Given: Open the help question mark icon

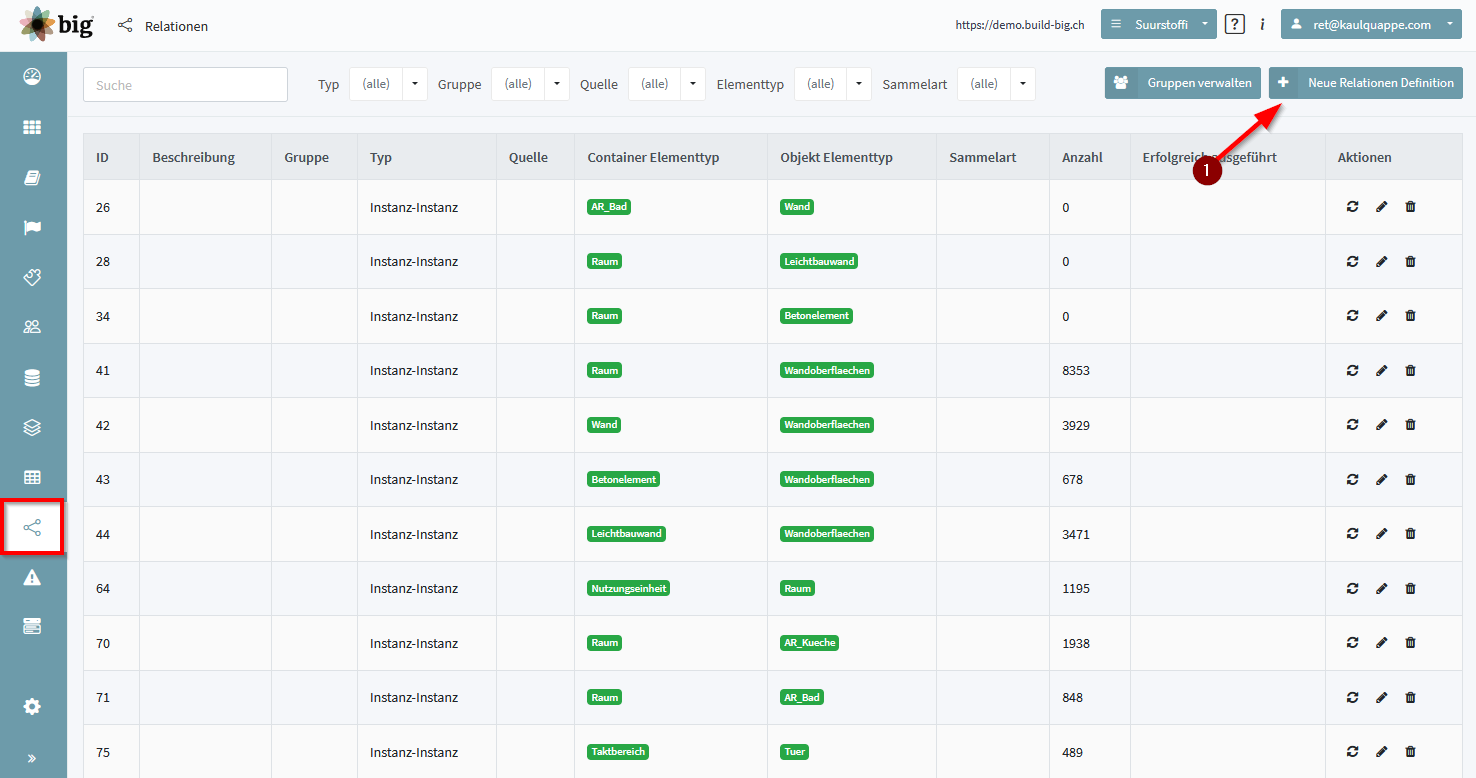Looking at the screenshot, I should pyautogui.click(x=1235, y=24).
